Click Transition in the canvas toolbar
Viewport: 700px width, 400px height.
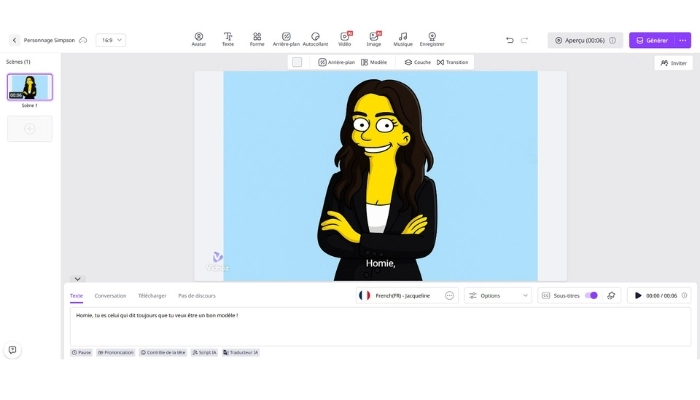click(453, 62)
